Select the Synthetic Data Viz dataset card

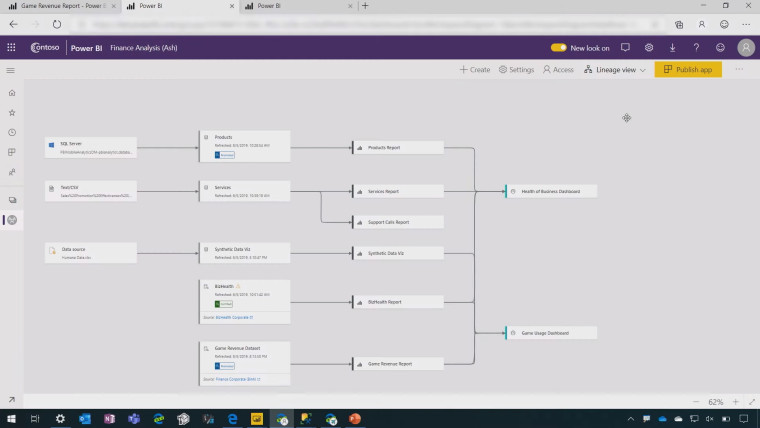(245, 253)
